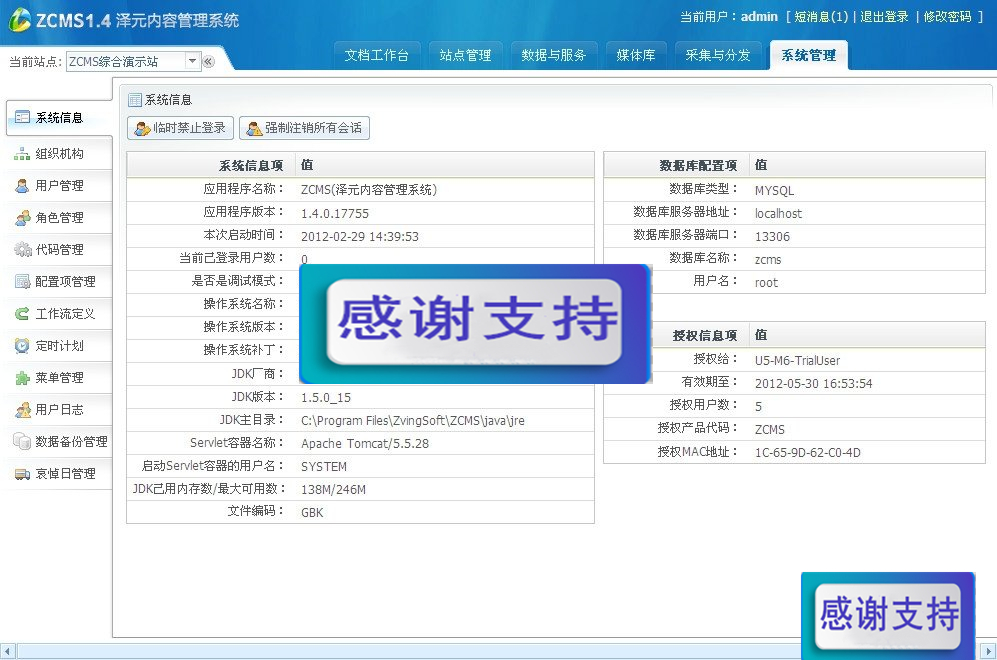Click the horizontal scrollbar track at the bottom
997x660 pixels.
[x=407, y=651]
